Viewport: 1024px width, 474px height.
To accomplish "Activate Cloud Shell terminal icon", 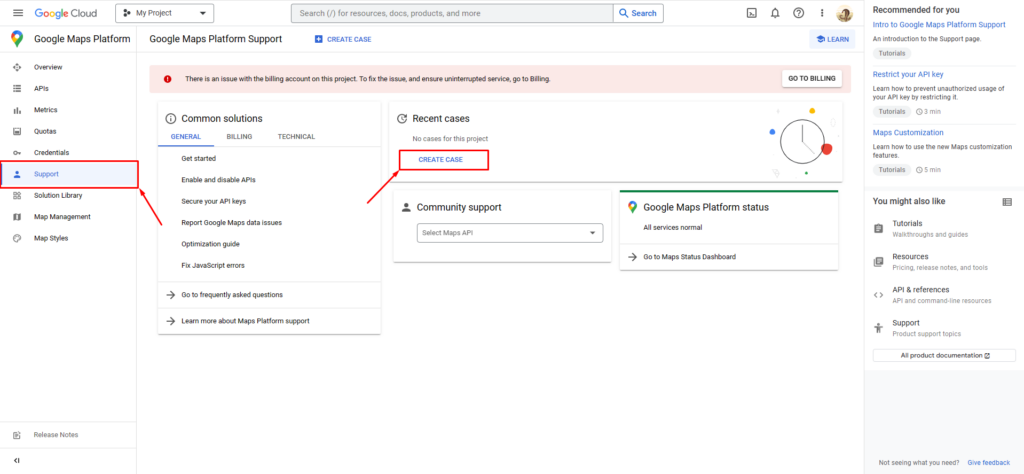I will pos(752,13).
